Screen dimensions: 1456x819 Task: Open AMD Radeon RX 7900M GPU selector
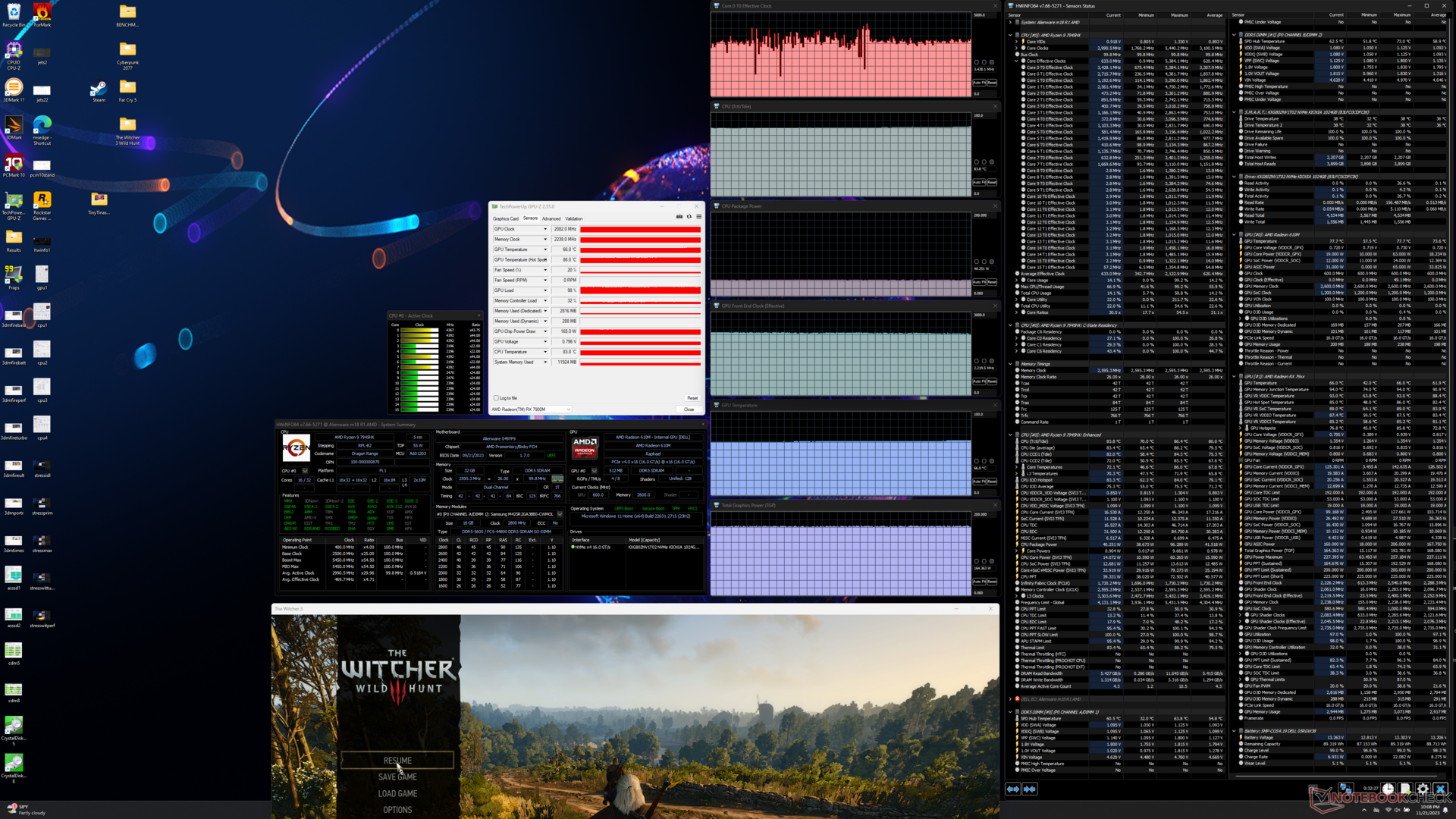(x=531, y=409)
